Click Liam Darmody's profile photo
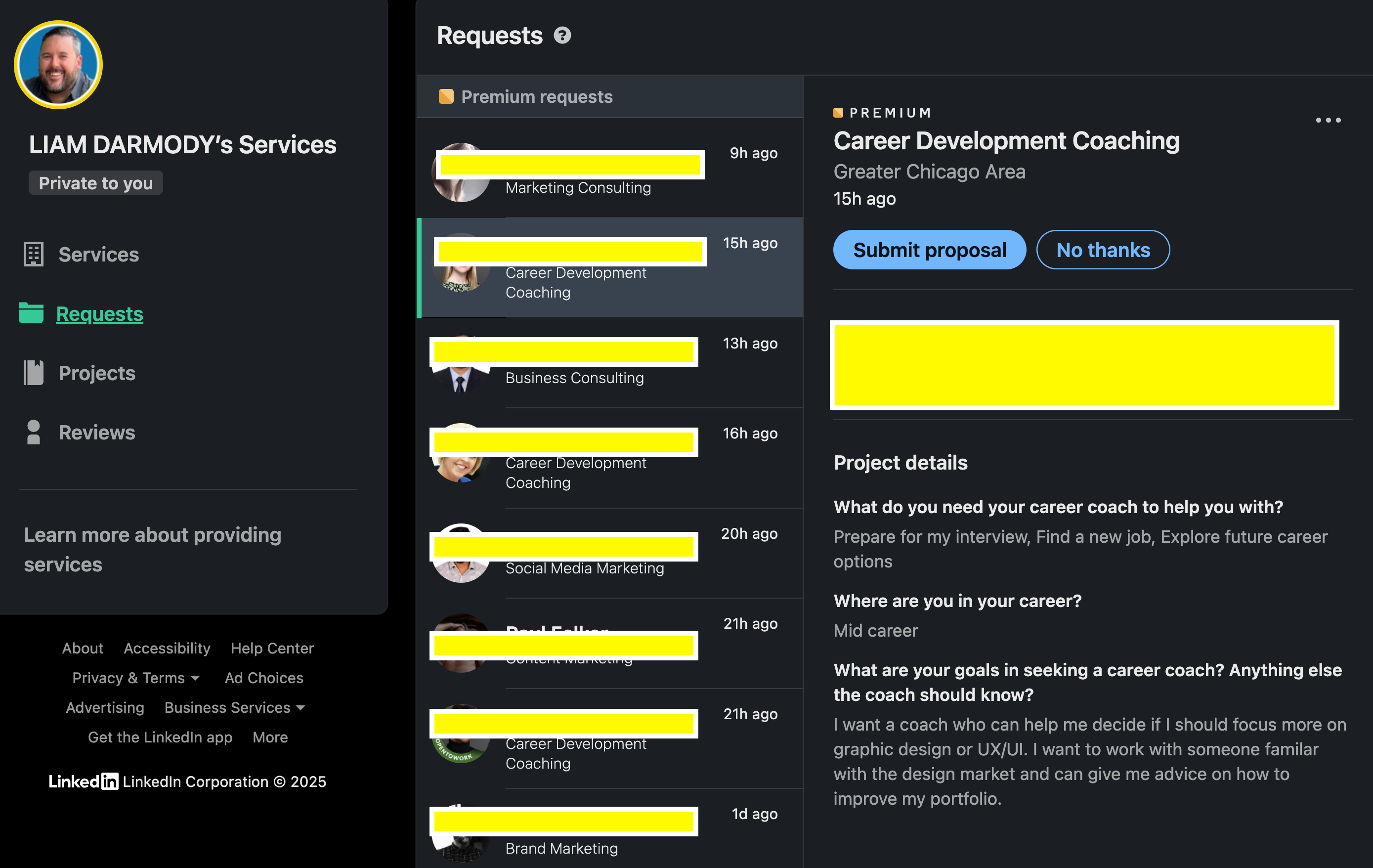Screen dimensions: 1373x868 [58, 64]
